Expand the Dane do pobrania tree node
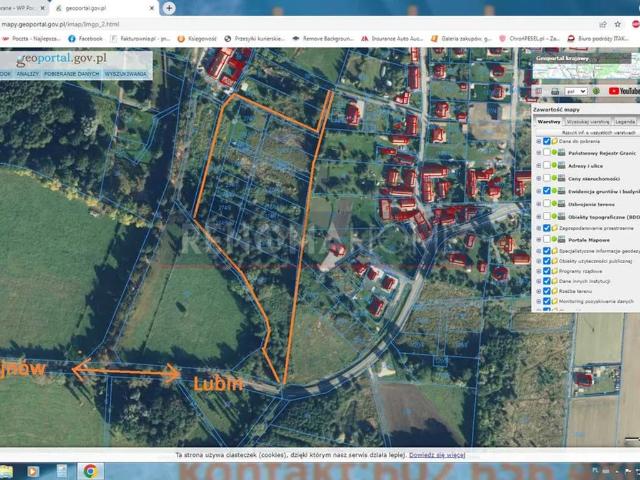This screenshot has width=640, height=480. coord(538,141)
